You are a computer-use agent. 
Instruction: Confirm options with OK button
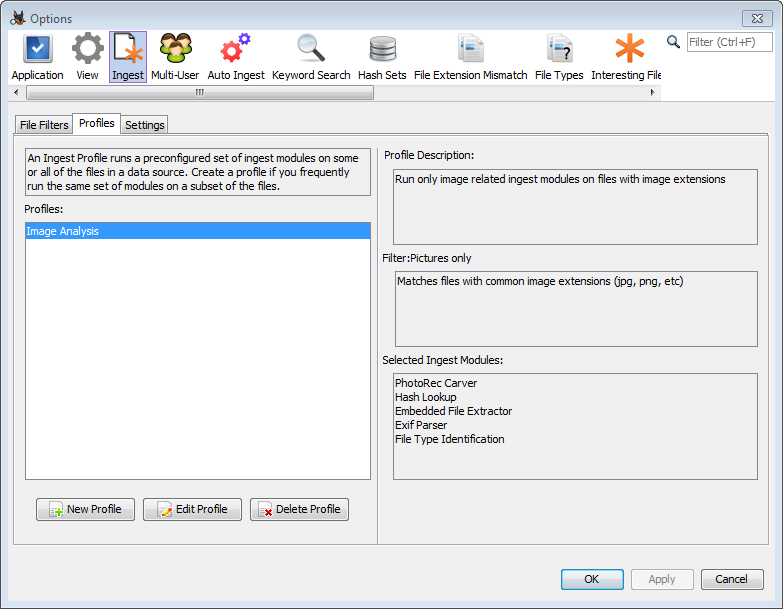coord(592,579)
